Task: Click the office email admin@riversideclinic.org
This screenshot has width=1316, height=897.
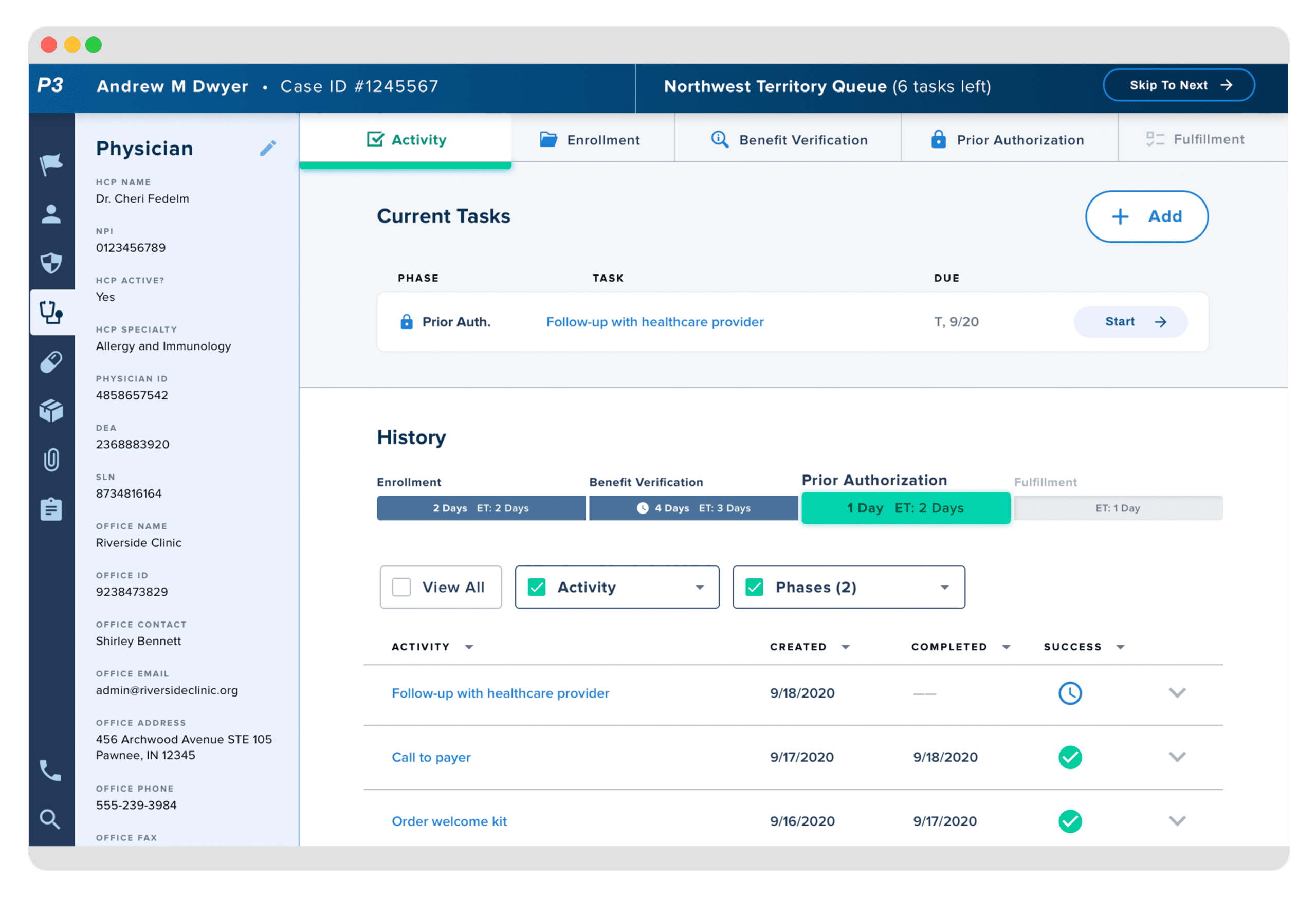Action: [167, 690]
